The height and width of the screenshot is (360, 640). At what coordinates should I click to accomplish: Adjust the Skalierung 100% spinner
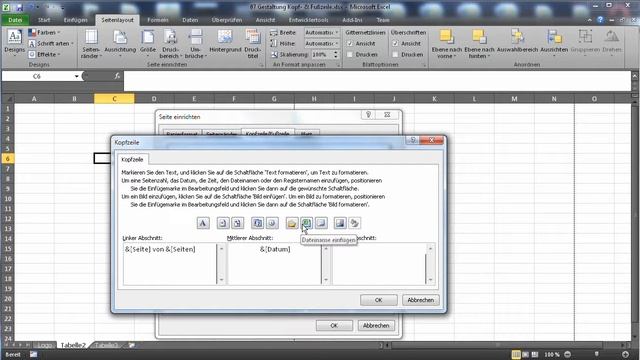(x=336, y=54)
